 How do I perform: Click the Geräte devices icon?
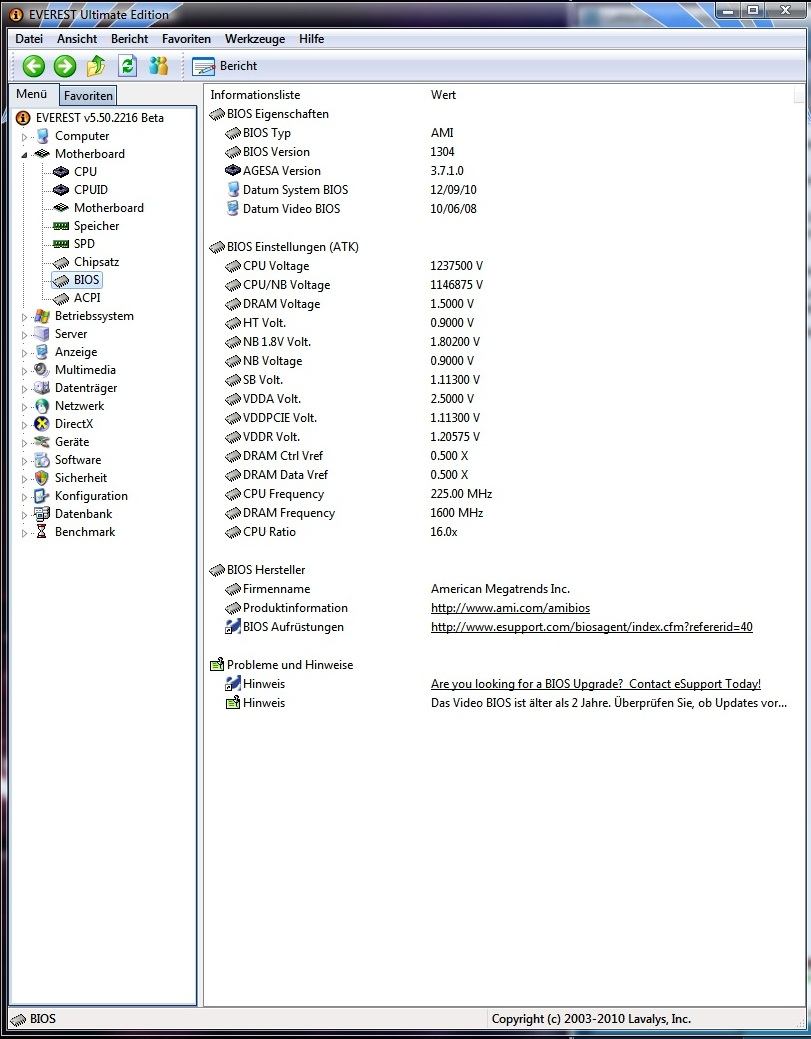click(x=42, y=442)
